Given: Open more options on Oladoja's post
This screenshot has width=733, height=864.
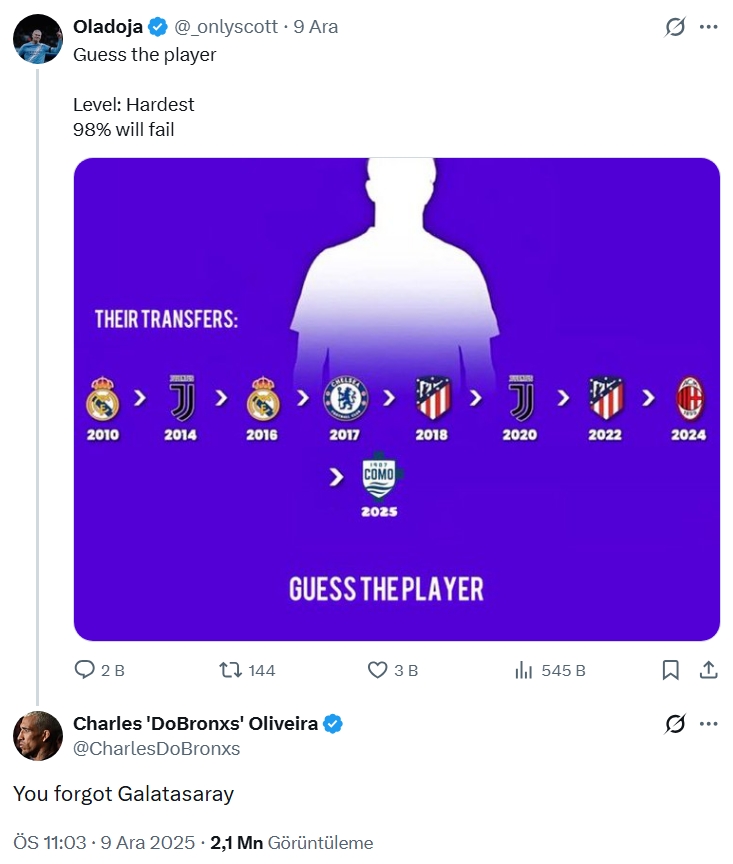Looking at the screenshot, I should pyautogui.click(x=709, y=27).
